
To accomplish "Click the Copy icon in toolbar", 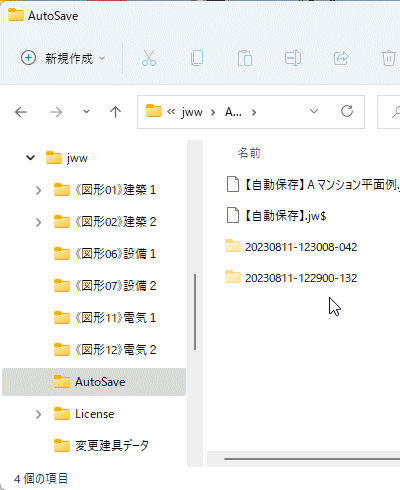I will tap(197, 58).
